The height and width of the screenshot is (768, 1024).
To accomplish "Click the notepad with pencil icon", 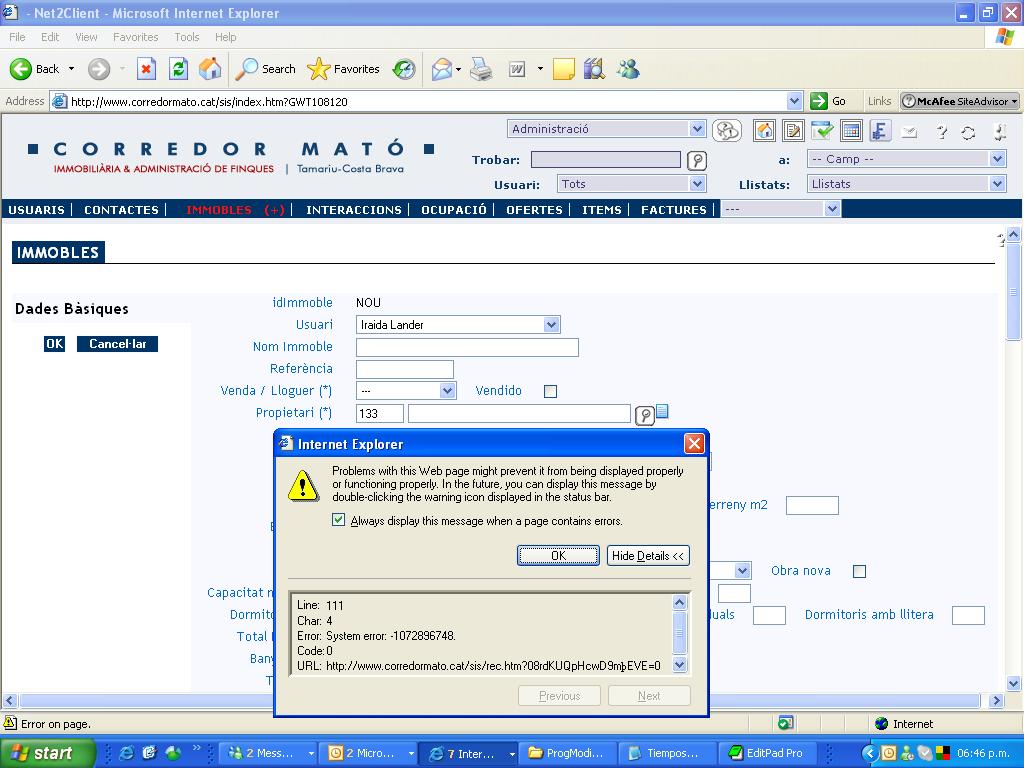I will pos(793,131).
